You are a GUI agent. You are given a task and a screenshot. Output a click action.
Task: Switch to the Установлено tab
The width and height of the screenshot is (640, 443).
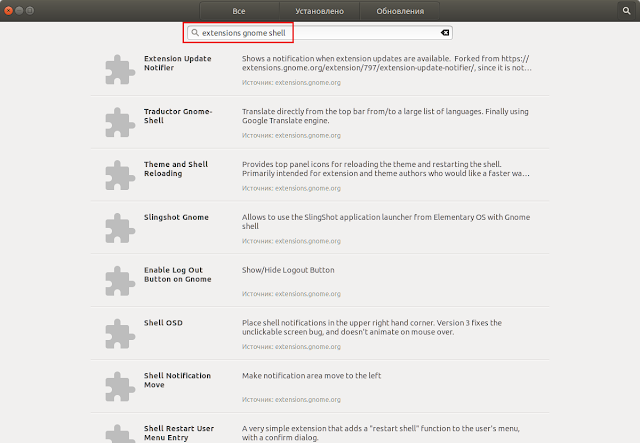[x=319, y=11]
